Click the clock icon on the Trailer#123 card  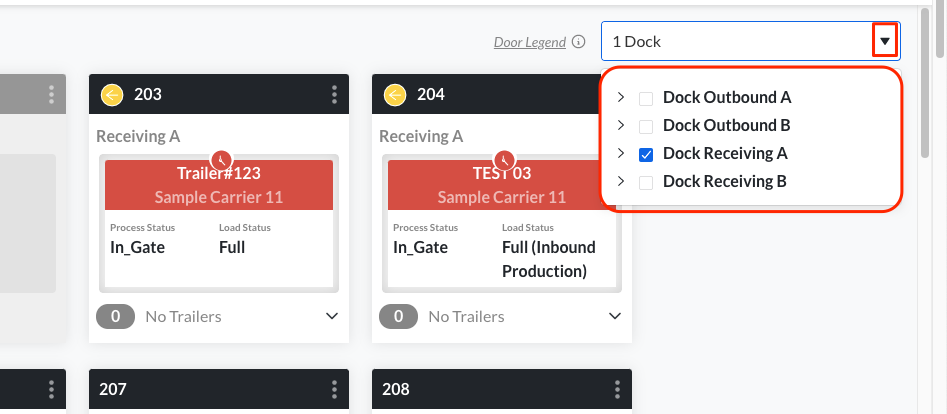click(x=222, y=159)
